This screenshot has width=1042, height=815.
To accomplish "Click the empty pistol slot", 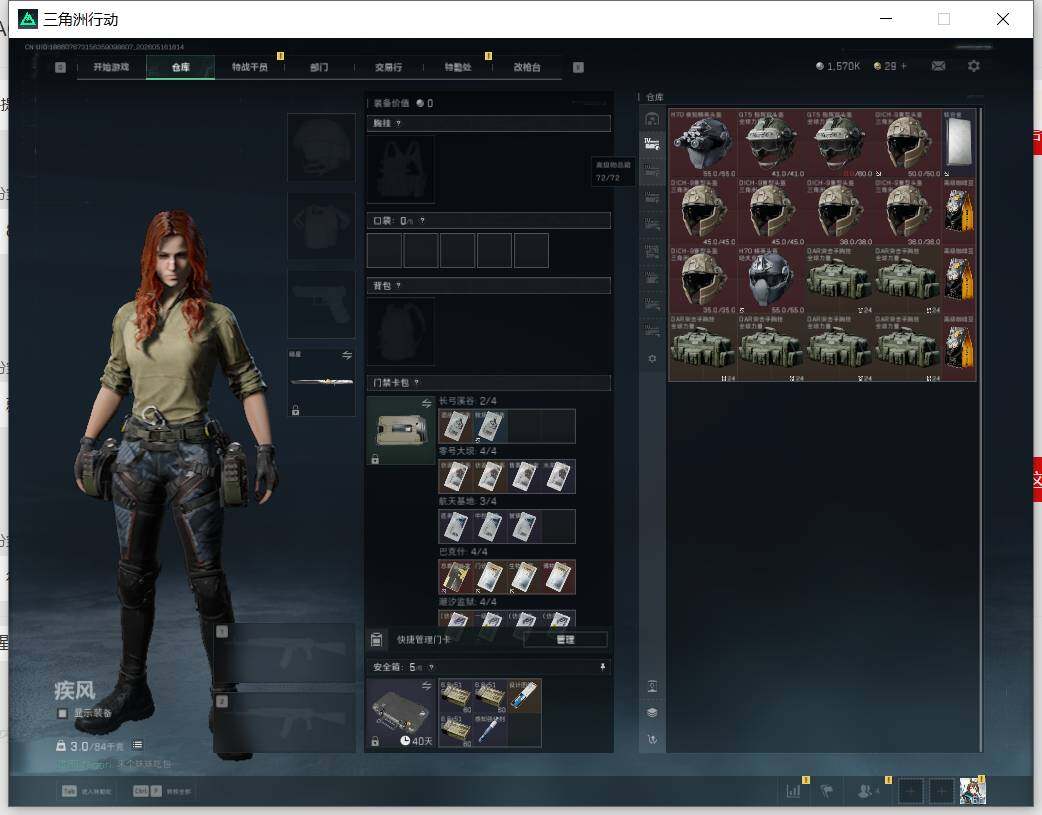I will click(x=321, y=304).
